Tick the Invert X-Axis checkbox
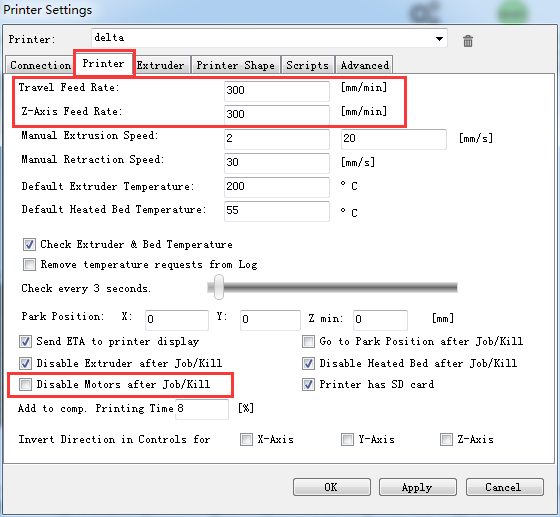The image size is (560, 517). click(x=246, y=439)
